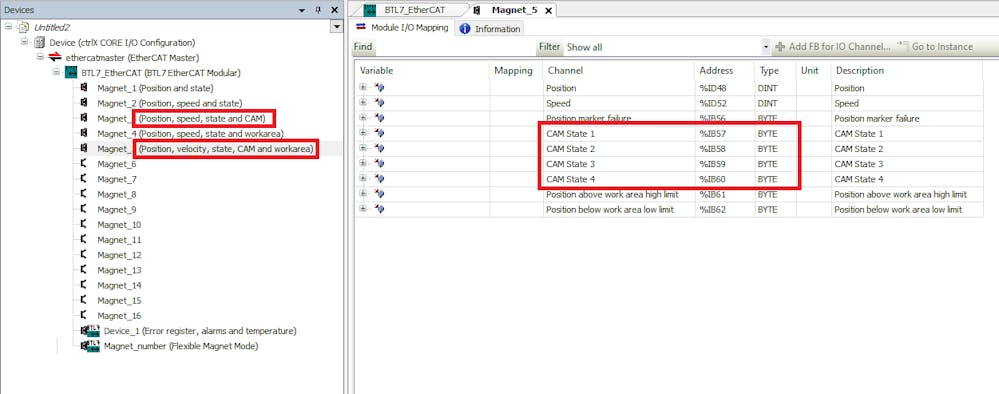
Task: Click the Go to Instance button
Action: tap(935, 47)
